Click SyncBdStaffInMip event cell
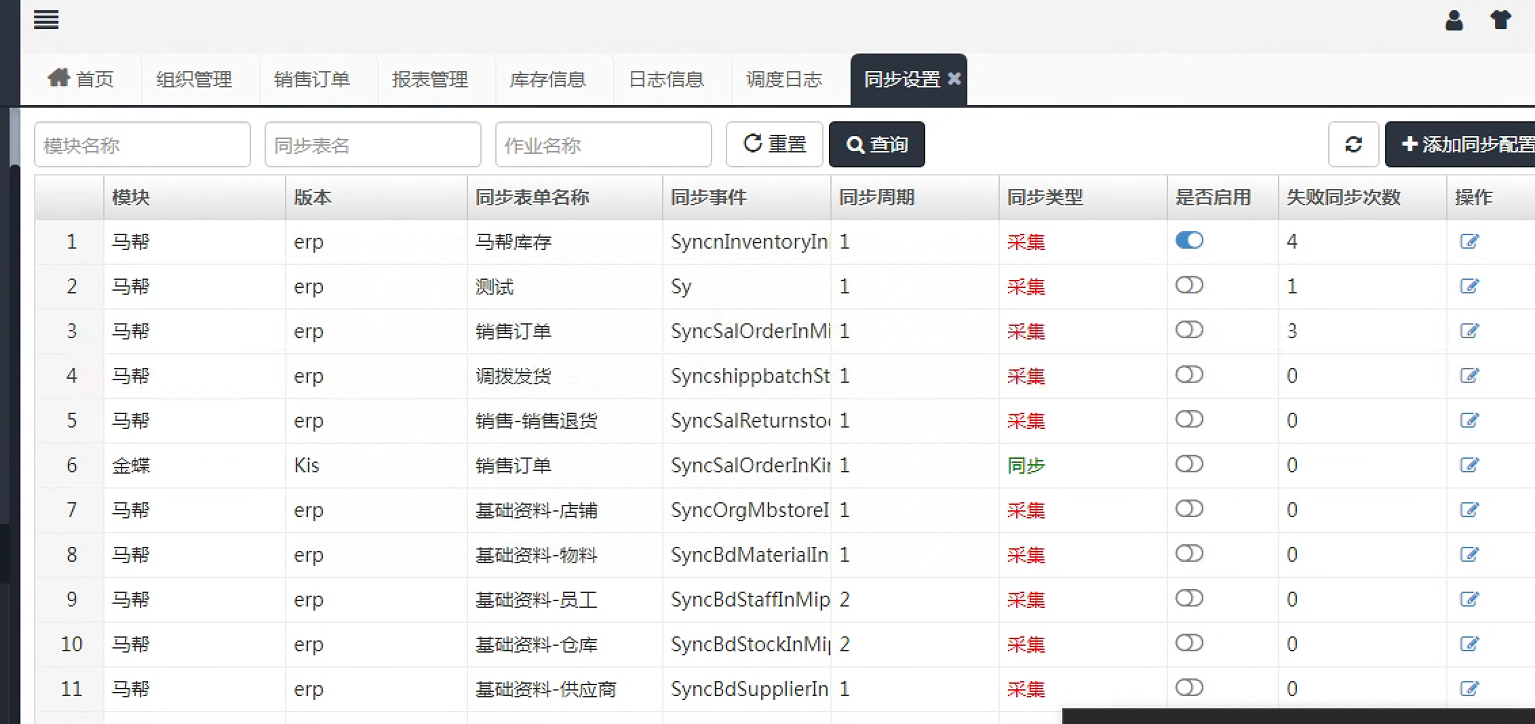This screenshot has width=1535, height=724. 747,599
